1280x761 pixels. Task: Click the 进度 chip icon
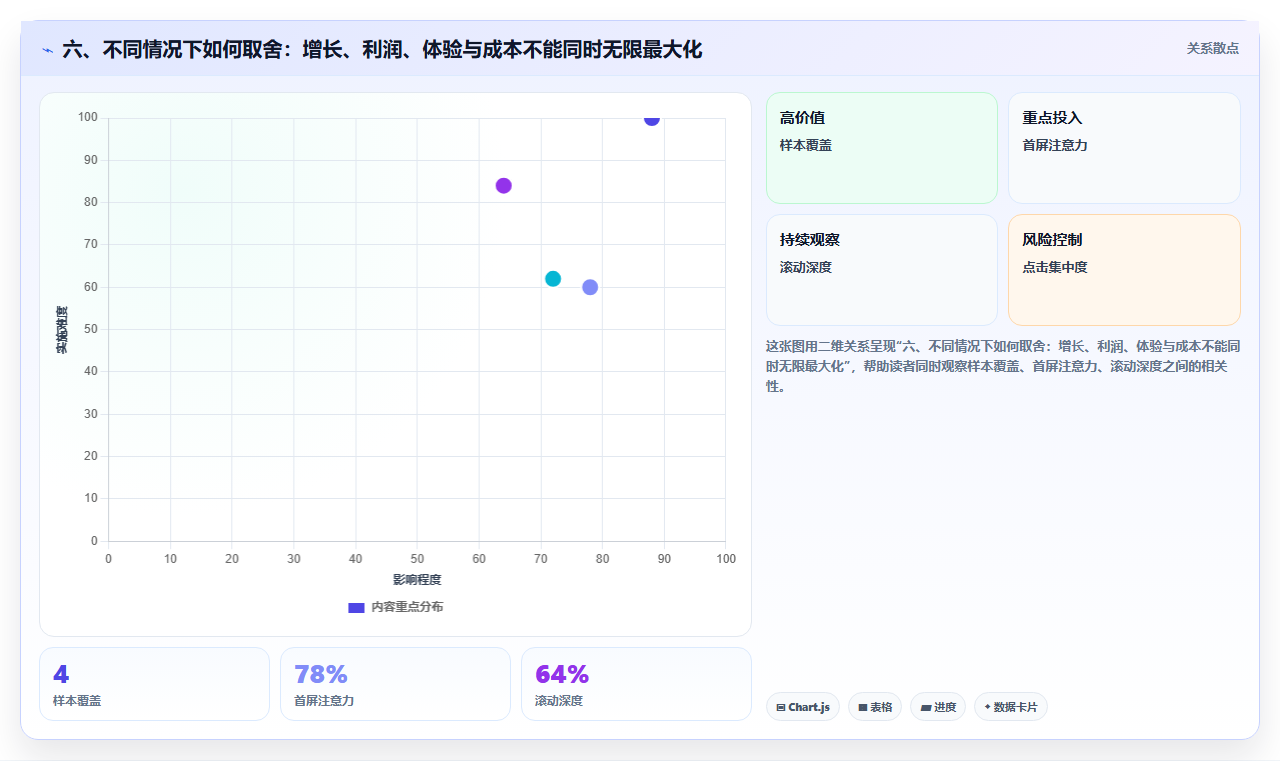pos(926,708)
